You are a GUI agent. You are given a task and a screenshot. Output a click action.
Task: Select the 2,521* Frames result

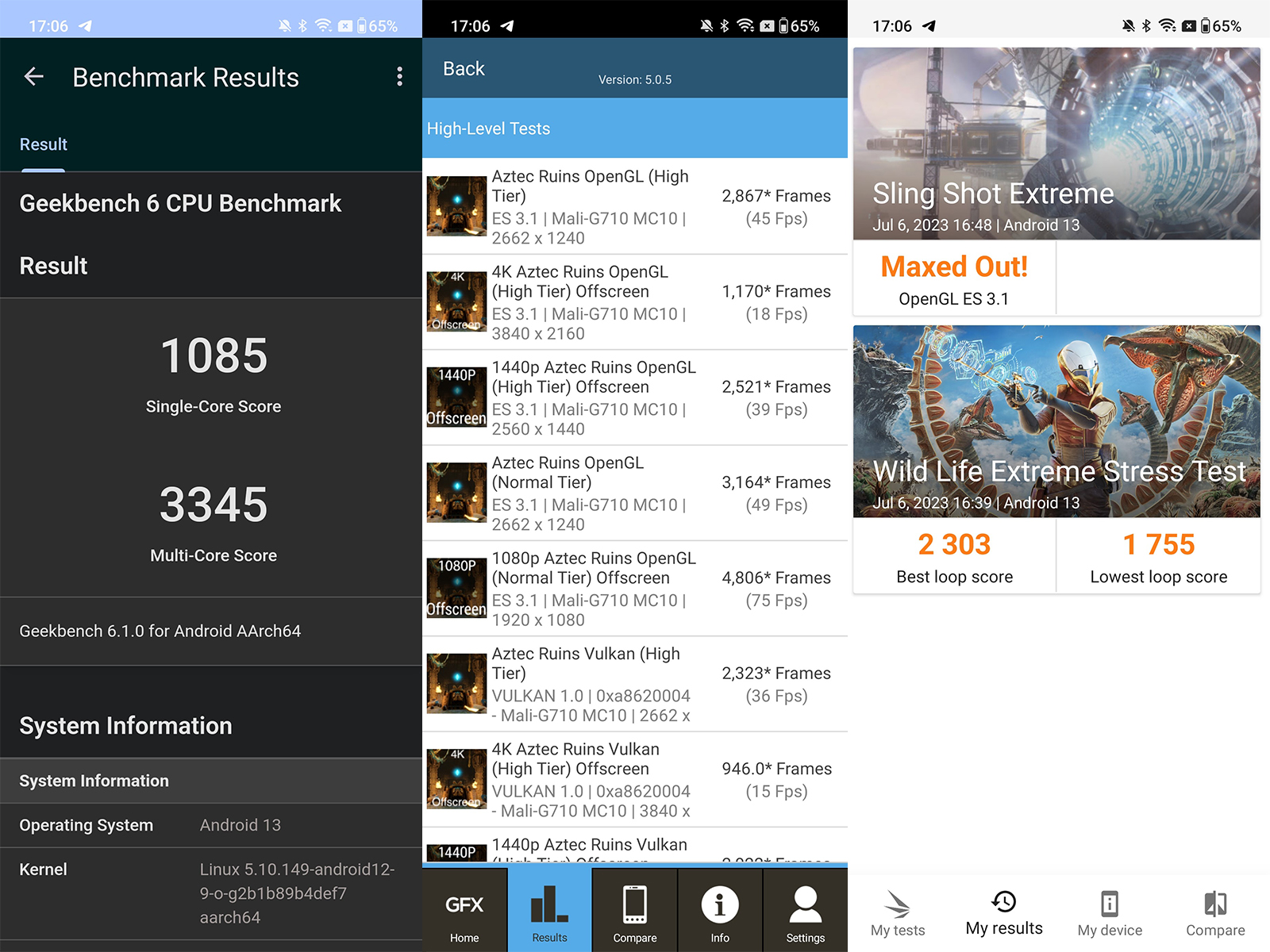pyautogui.click(x=776, y=386)
